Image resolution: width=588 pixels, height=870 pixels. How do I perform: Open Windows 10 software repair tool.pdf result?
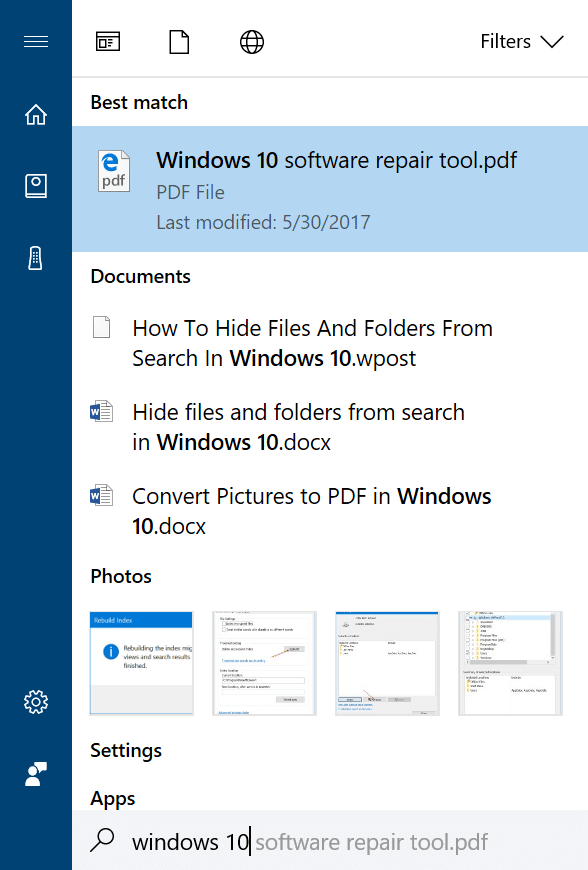pyautogui.click(x=330, y=189)
